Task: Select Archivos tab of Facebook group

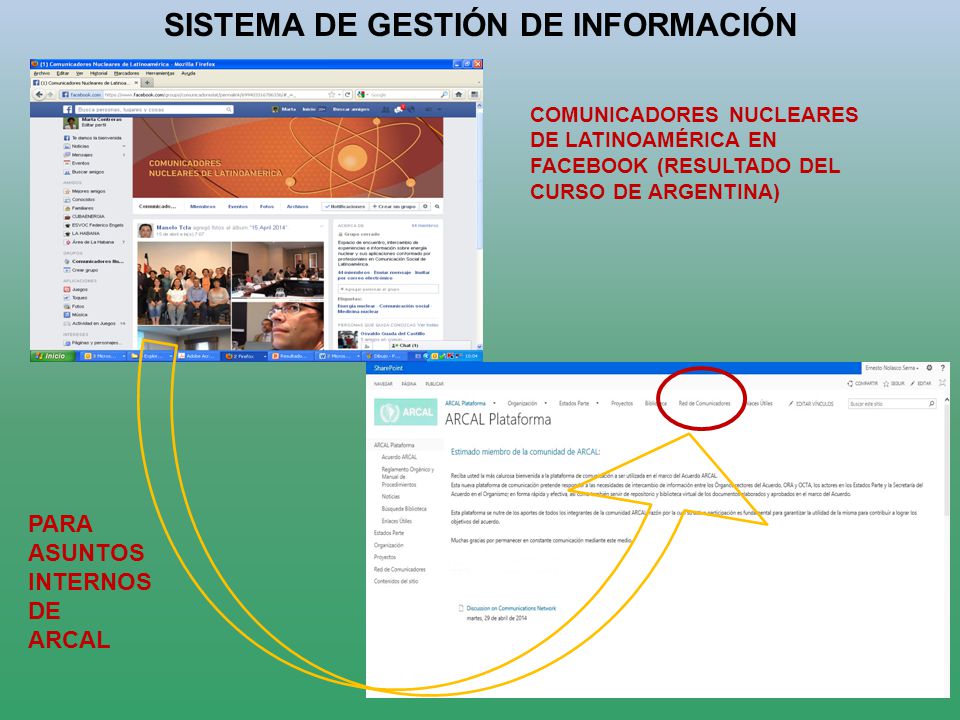Action: click(298, 206)
